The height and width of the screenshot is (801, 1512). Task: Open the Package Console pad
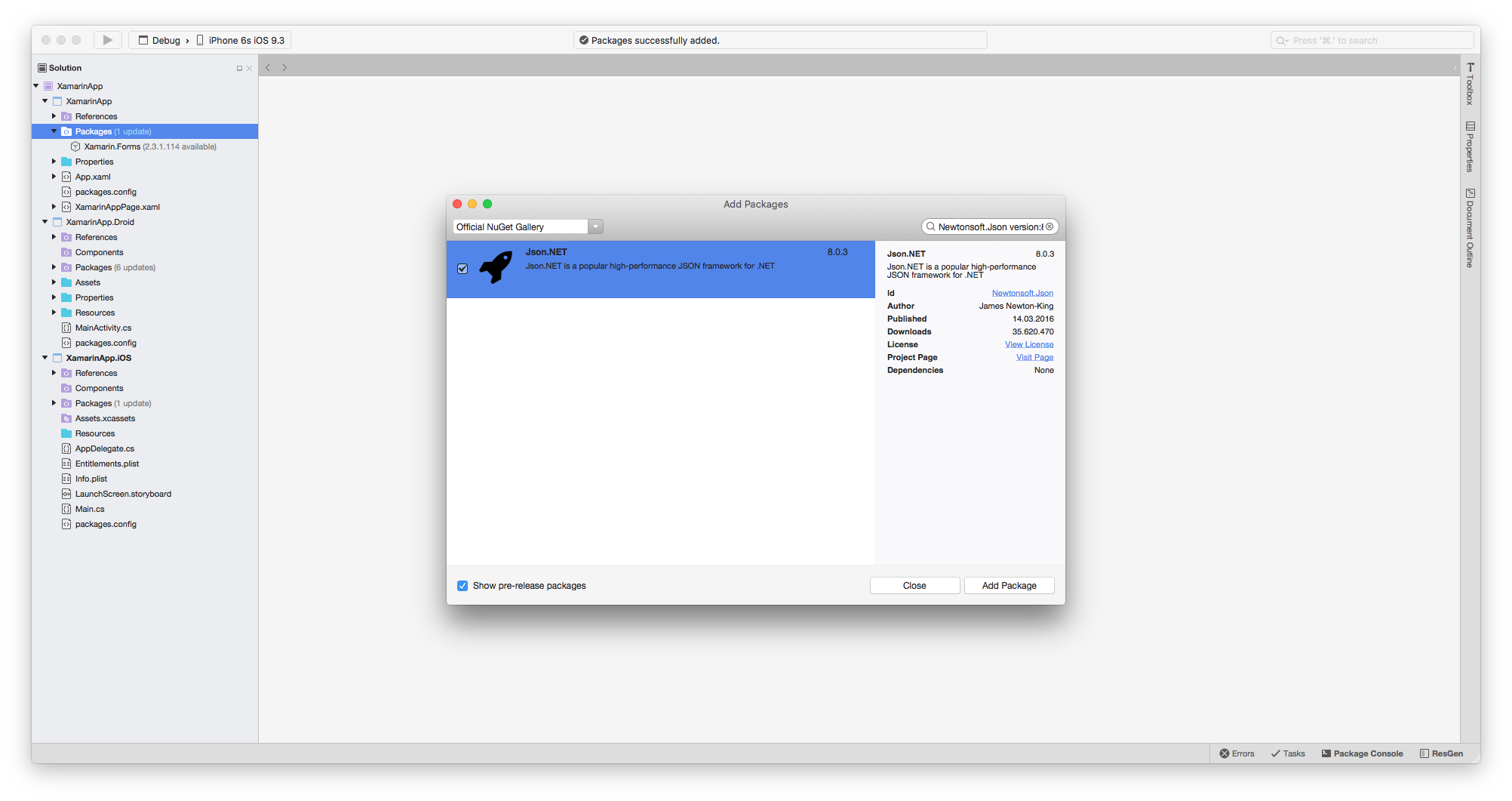(1362, 753)
